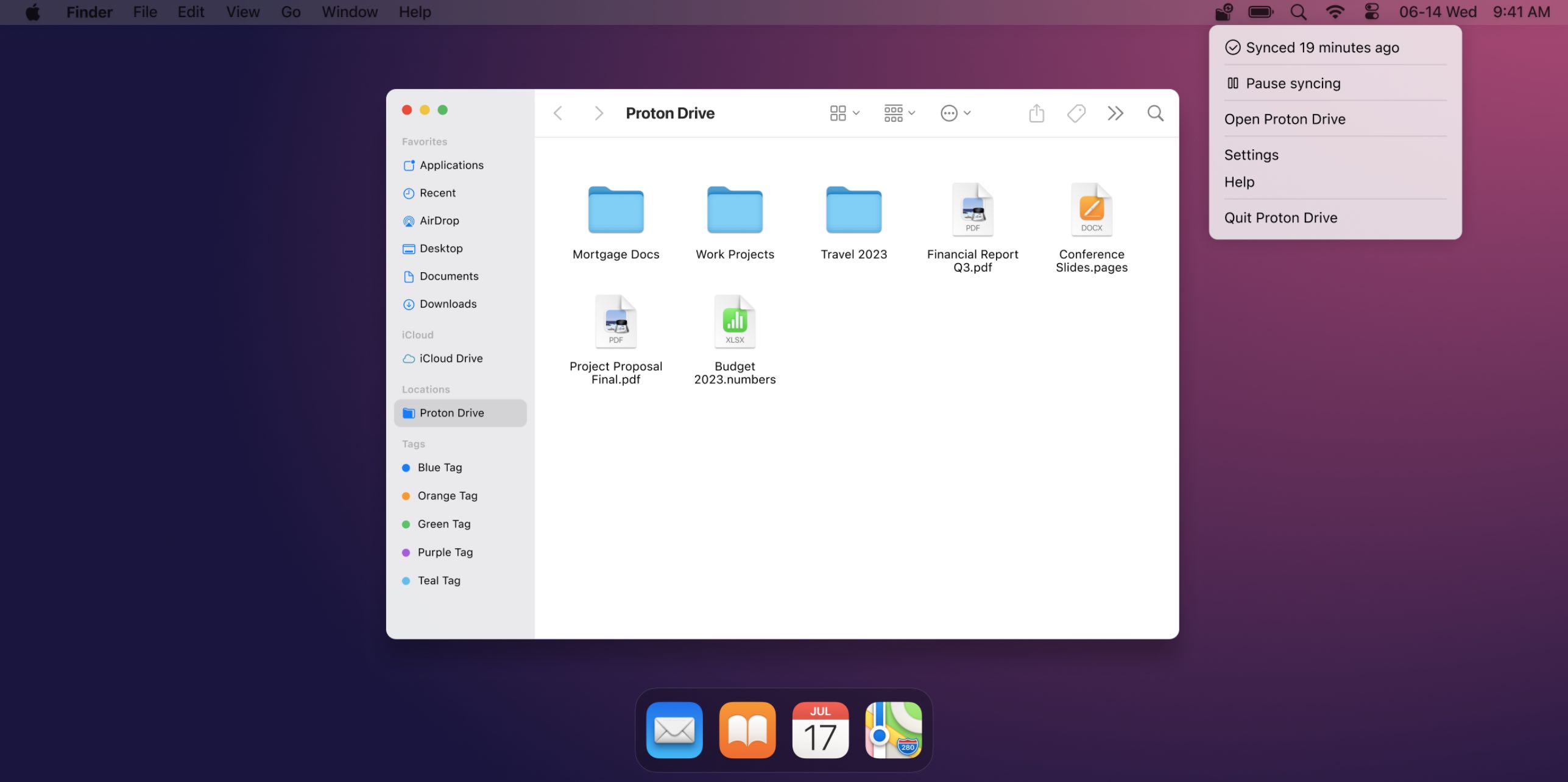Click the Share icon in Finder toolbar
This screenshot has height=782, width=1568.
pyautogui.click(x=1036, y=113)
